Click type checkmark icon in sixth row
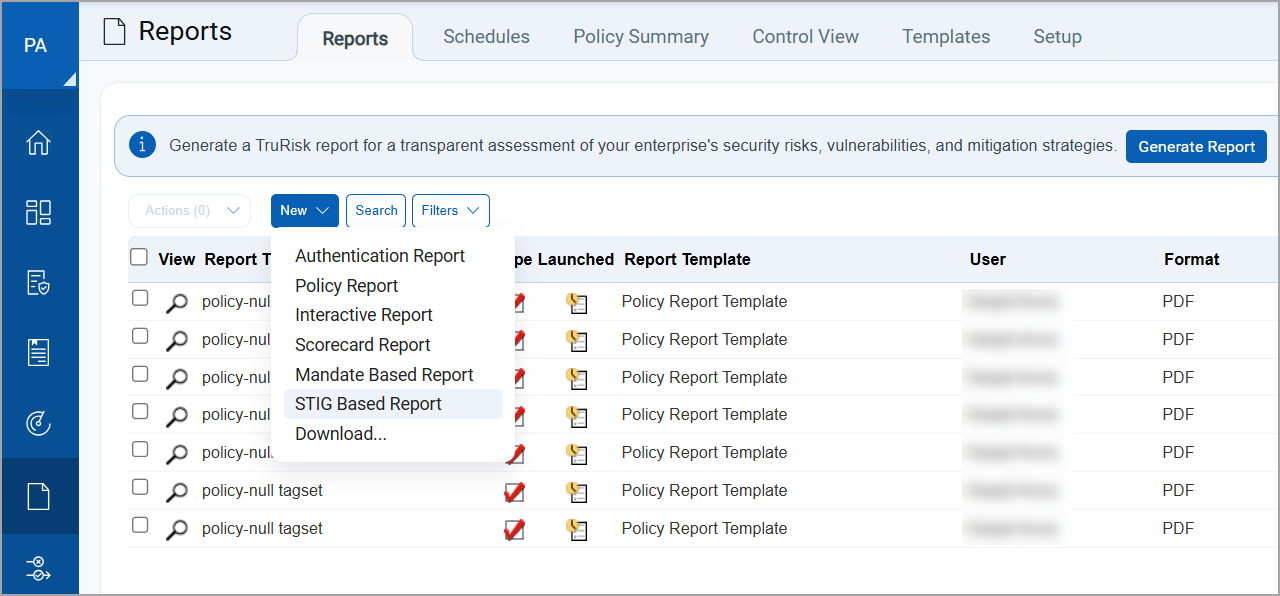 point(515,492)
